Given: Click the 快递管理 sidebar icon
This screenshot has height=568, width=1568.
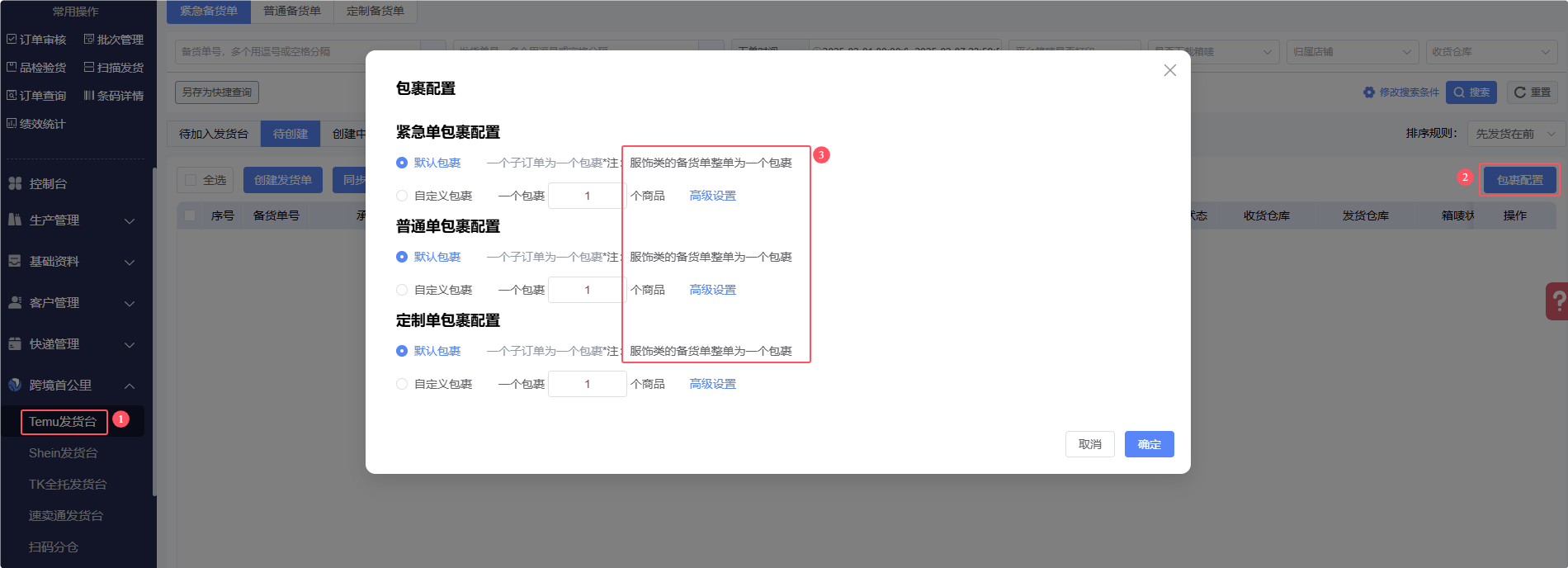Looking at the screenshot, I should point(15,343).
